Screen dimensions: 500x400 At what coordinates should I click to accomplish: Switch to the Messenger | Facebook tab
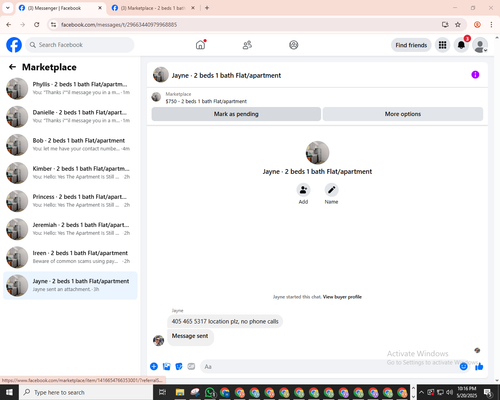coord(60,8)
